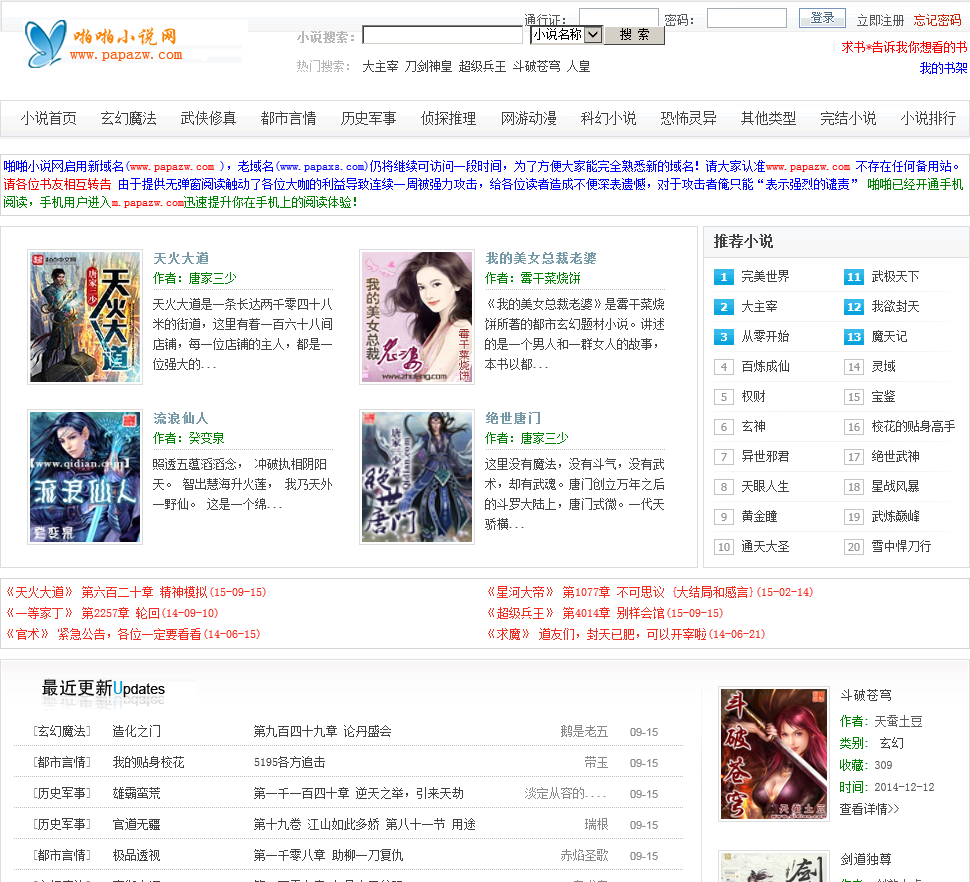Open 都市言情 category in navigation
This screenshot has width=970, height=882.
[x=288, y=118]
